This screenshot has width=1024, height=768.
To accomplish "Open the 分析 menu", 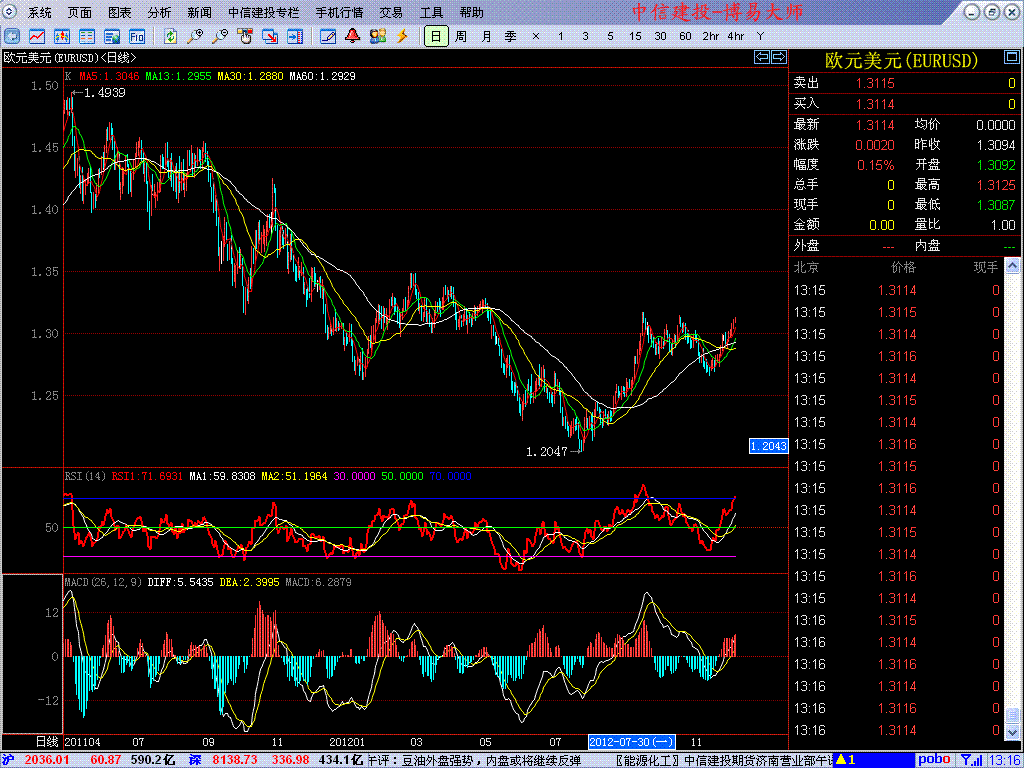I will (x=159, y=12).
